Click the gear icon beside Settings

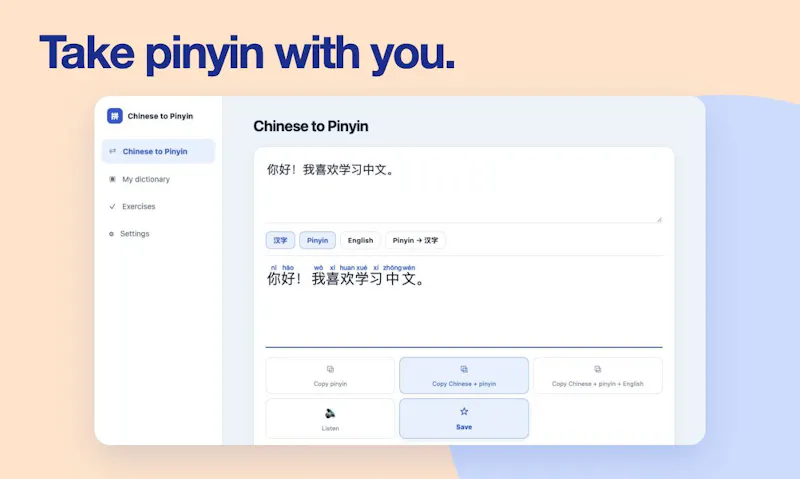coord(111,234)
